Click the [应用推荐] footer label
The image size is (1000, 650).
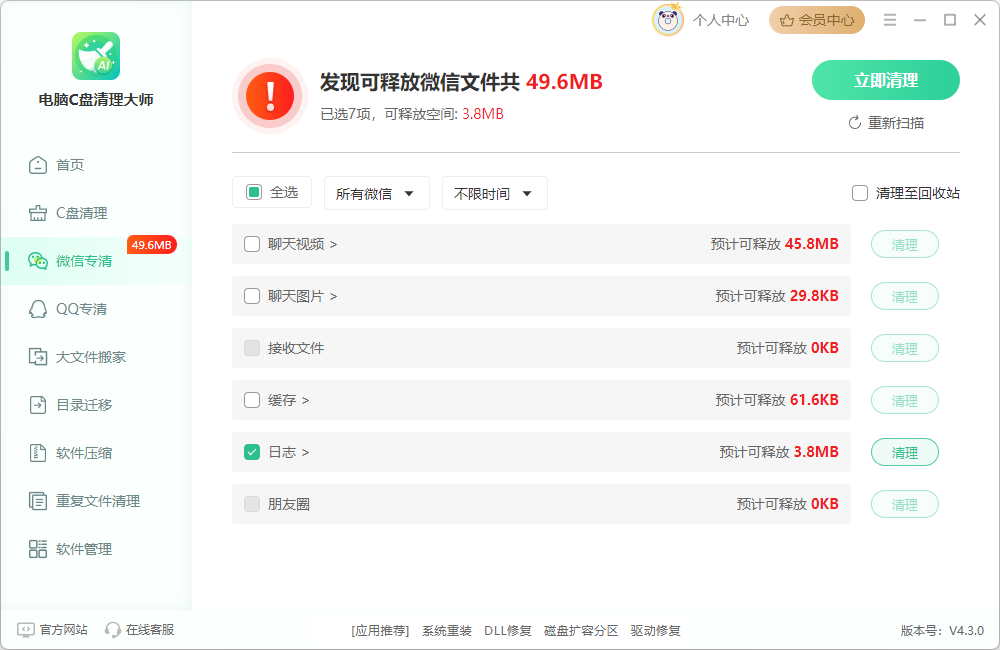point(380,630)
